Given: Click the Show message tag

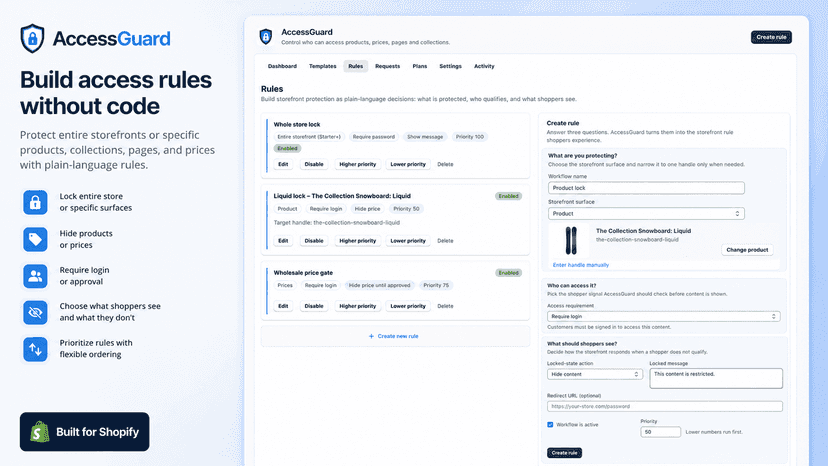Looking at the screenshot, I should tap(425, 137).
